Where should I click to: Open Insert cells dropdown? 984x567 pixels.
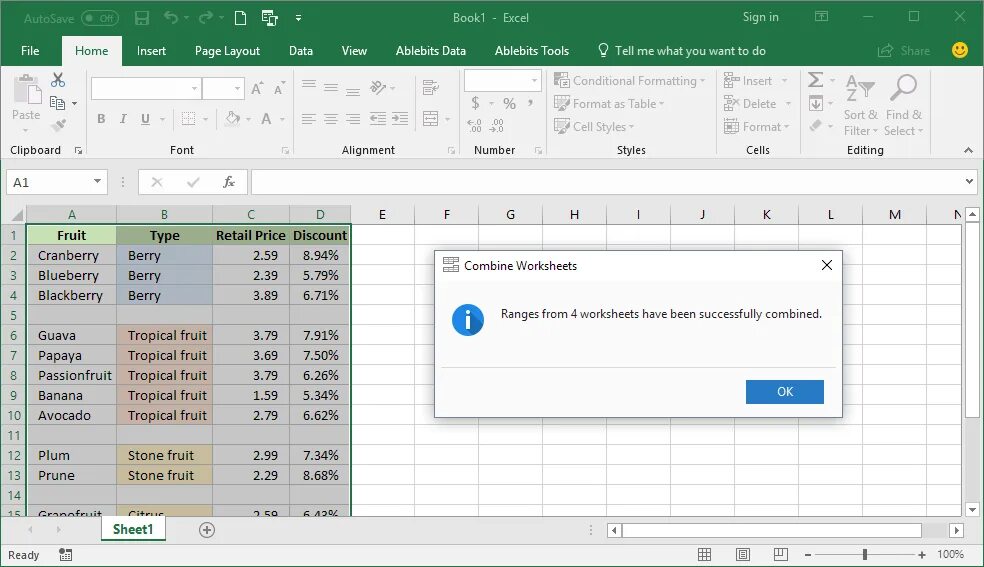[755, 81]
